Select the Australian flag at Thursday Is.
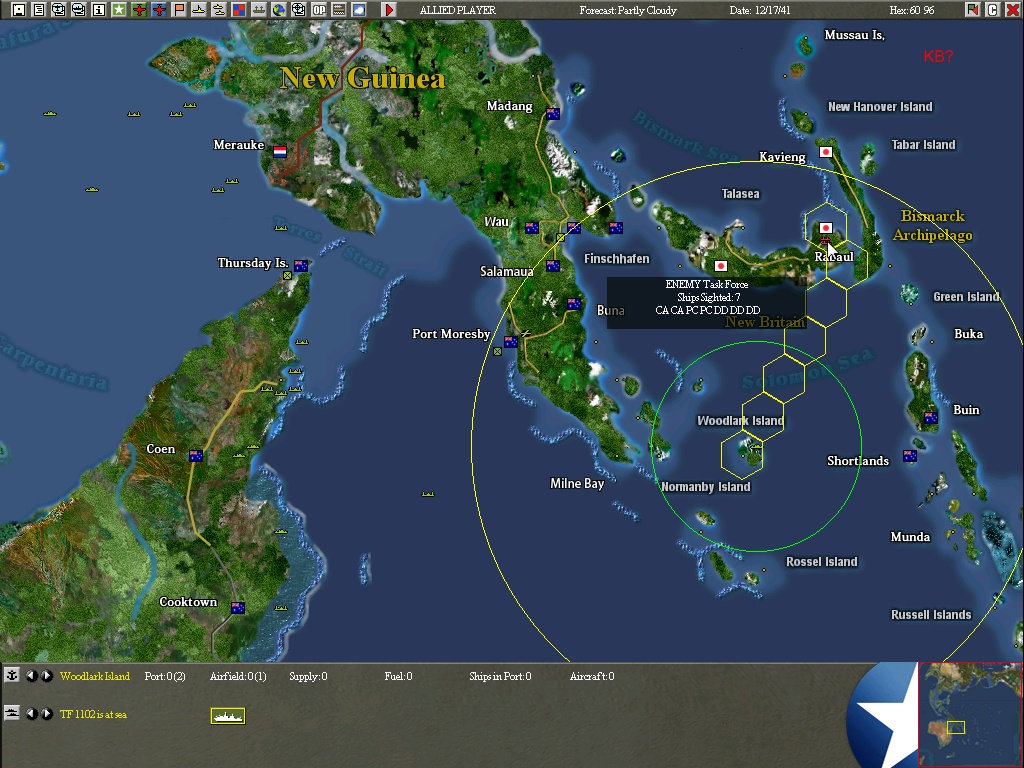Viewport: 1024px width, 768px height. 300,266
